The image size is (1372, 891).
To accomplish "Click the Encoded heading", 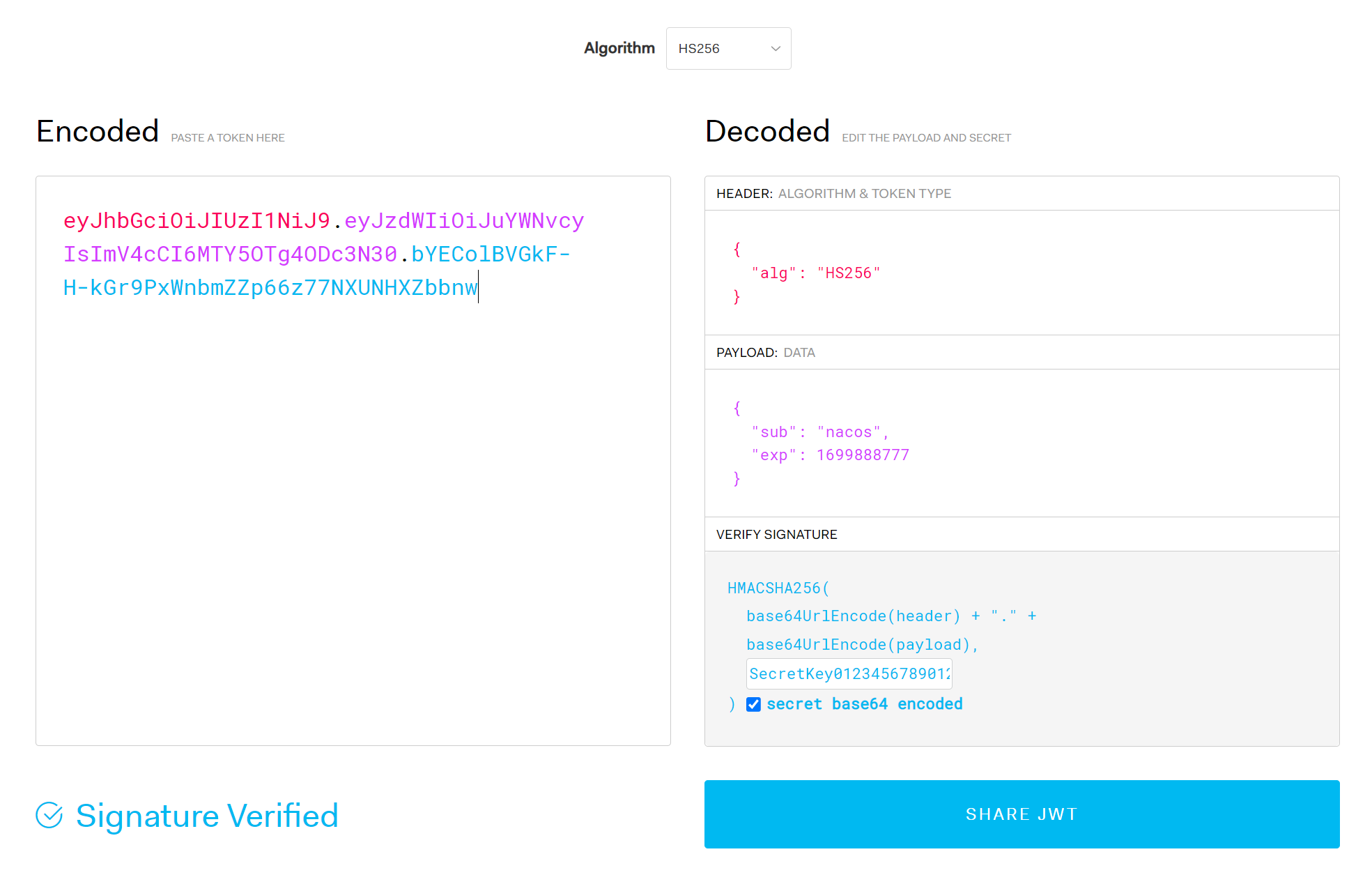I will 98,131.
